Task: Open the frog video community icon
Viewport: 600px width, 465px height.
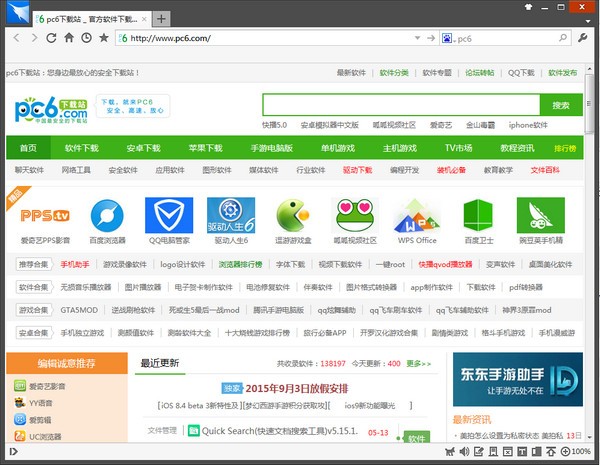Action: pos(355,215)
